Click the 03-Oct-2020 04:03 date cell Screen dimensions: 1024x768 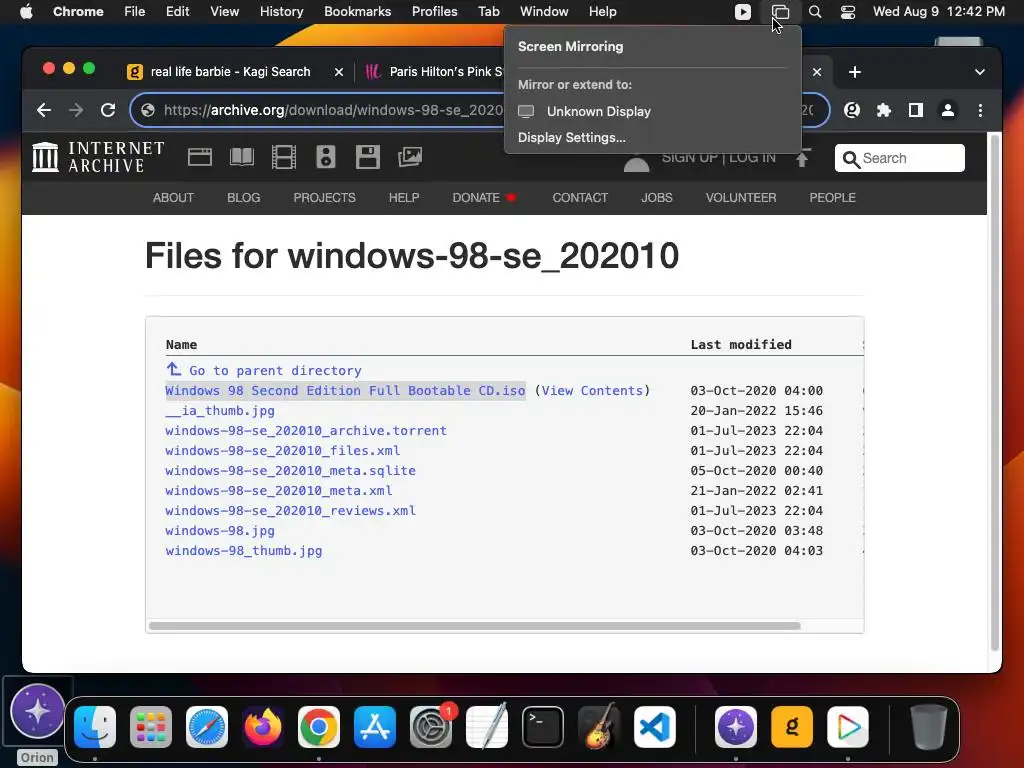(x=756, y=551)
